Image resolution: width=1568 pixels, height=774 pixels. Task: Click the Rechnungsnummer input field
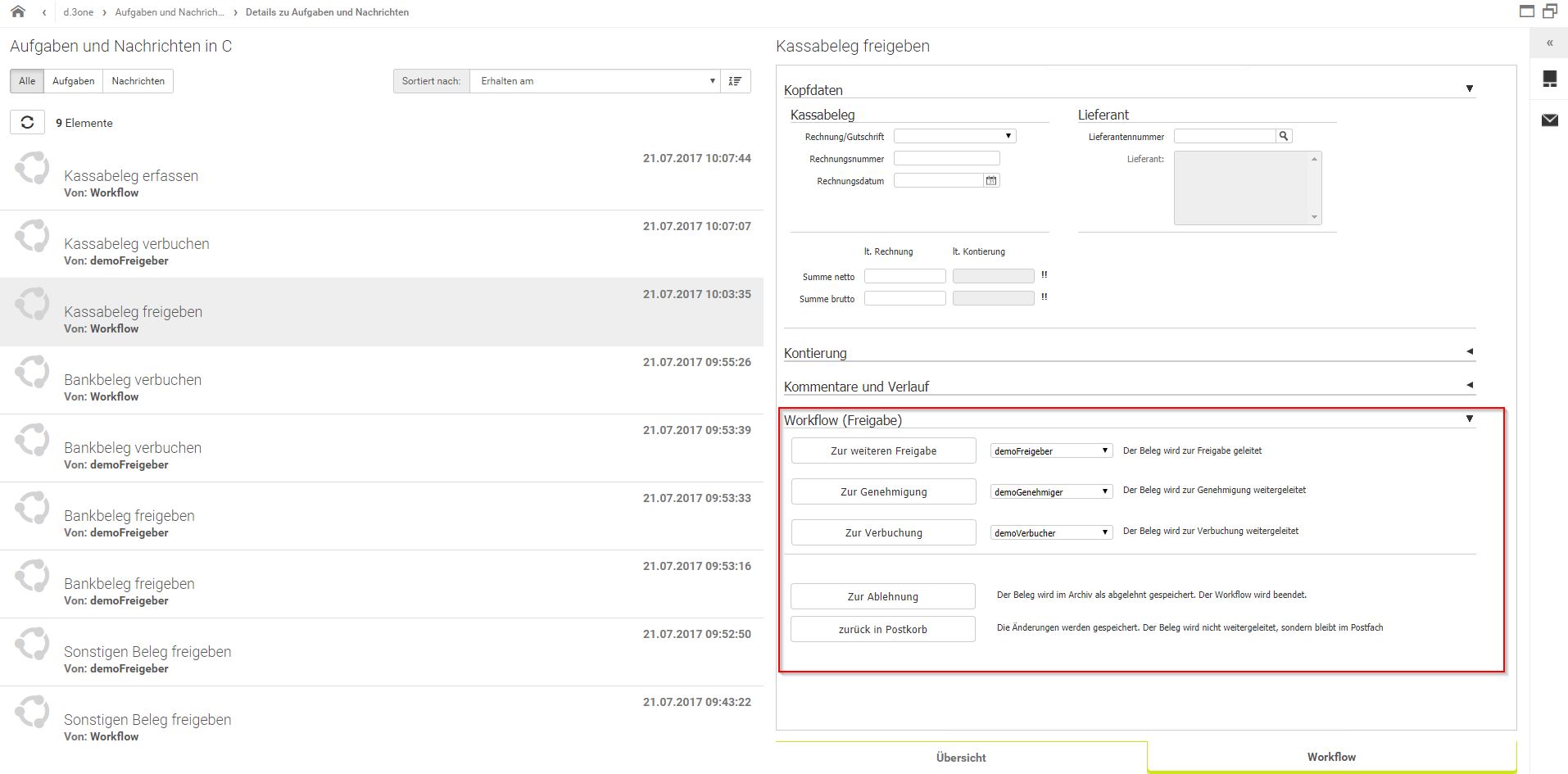tap(946, 158)
